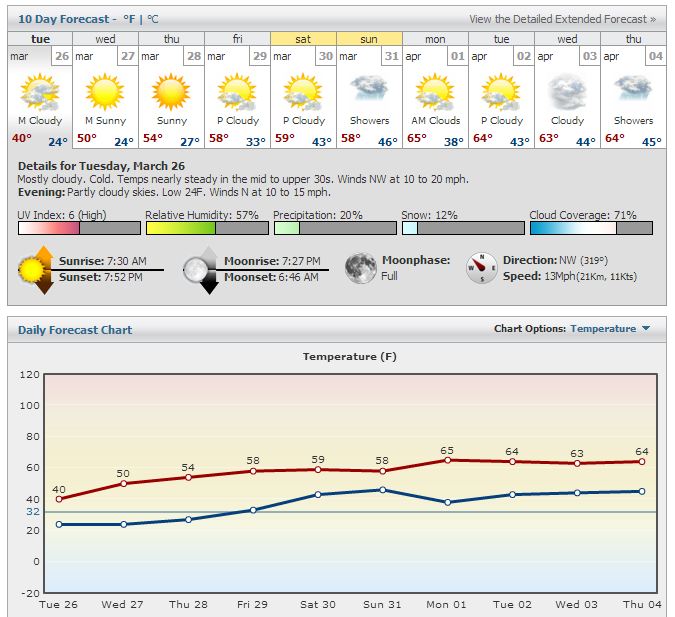Open View the Detailed Extended Forecast link
The width and height of the screenshot is (675, 617).
click(x=562, y=19)
